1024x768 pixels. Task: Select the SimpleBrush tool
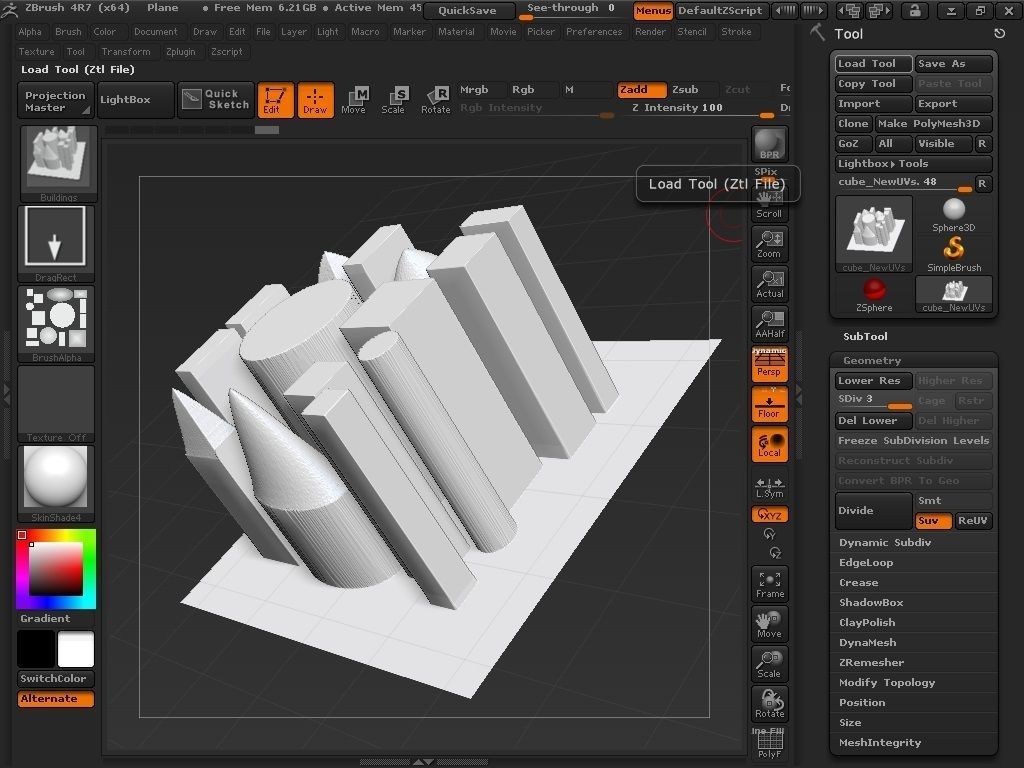point(953,254)
